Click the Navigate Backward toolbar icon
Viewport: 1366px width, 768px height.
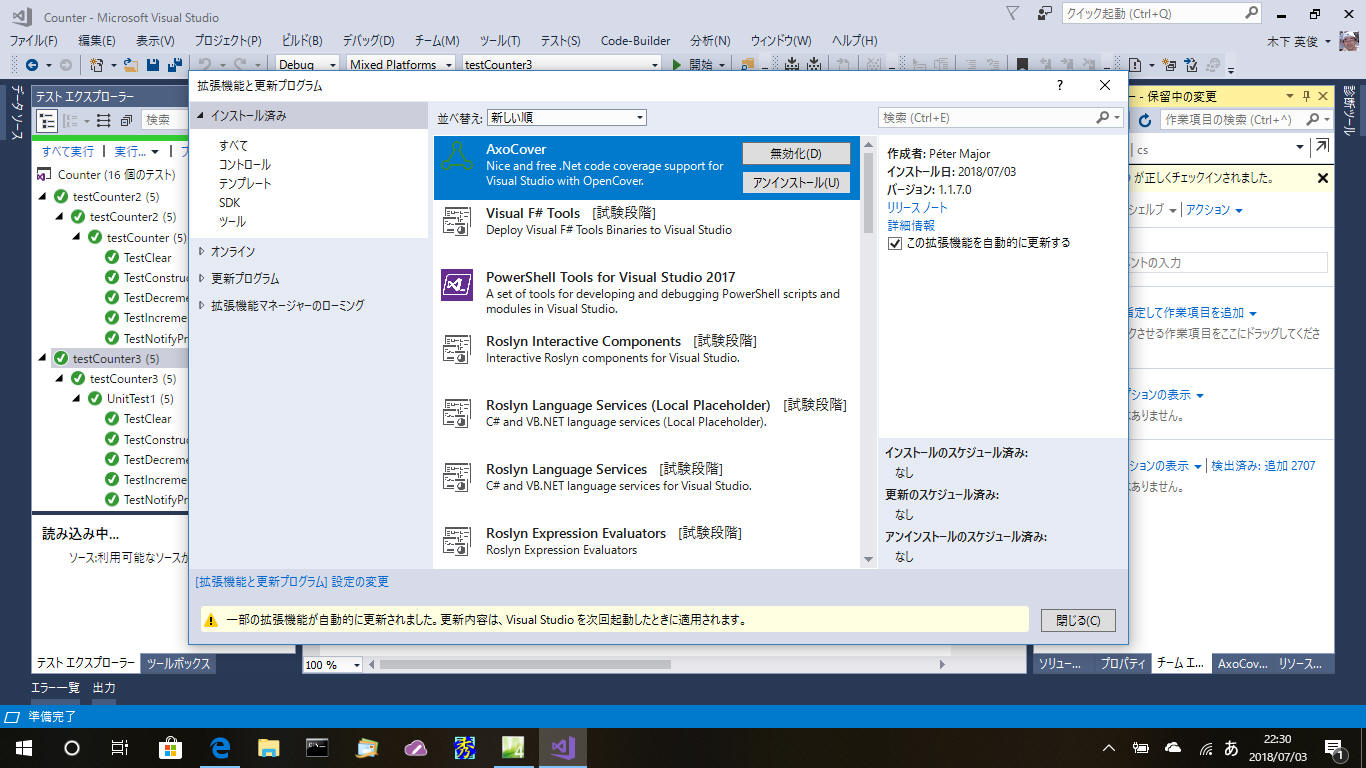tap(32, 65)
